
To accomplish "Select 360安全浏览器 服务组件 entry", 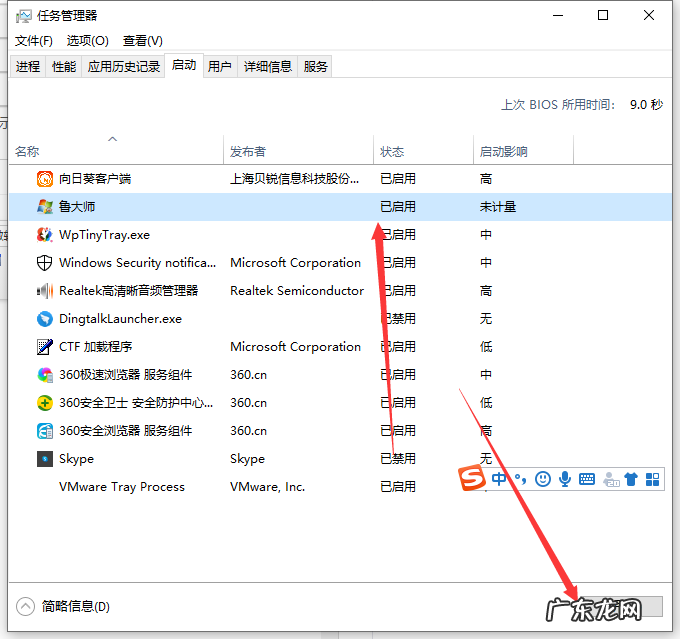I will point(125,431).
